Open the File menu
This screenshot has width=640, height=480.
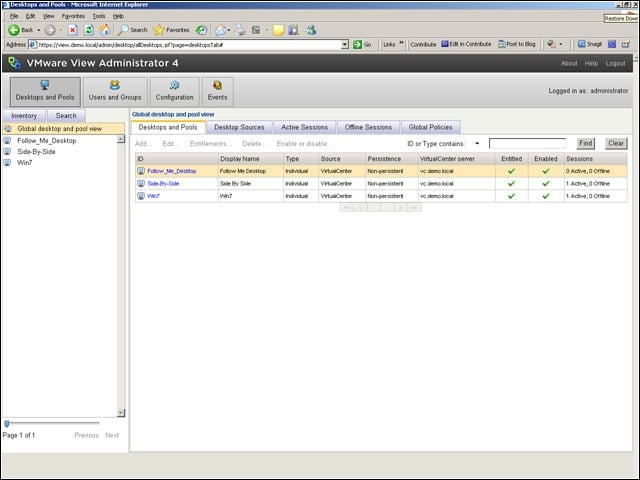(14, 16)
